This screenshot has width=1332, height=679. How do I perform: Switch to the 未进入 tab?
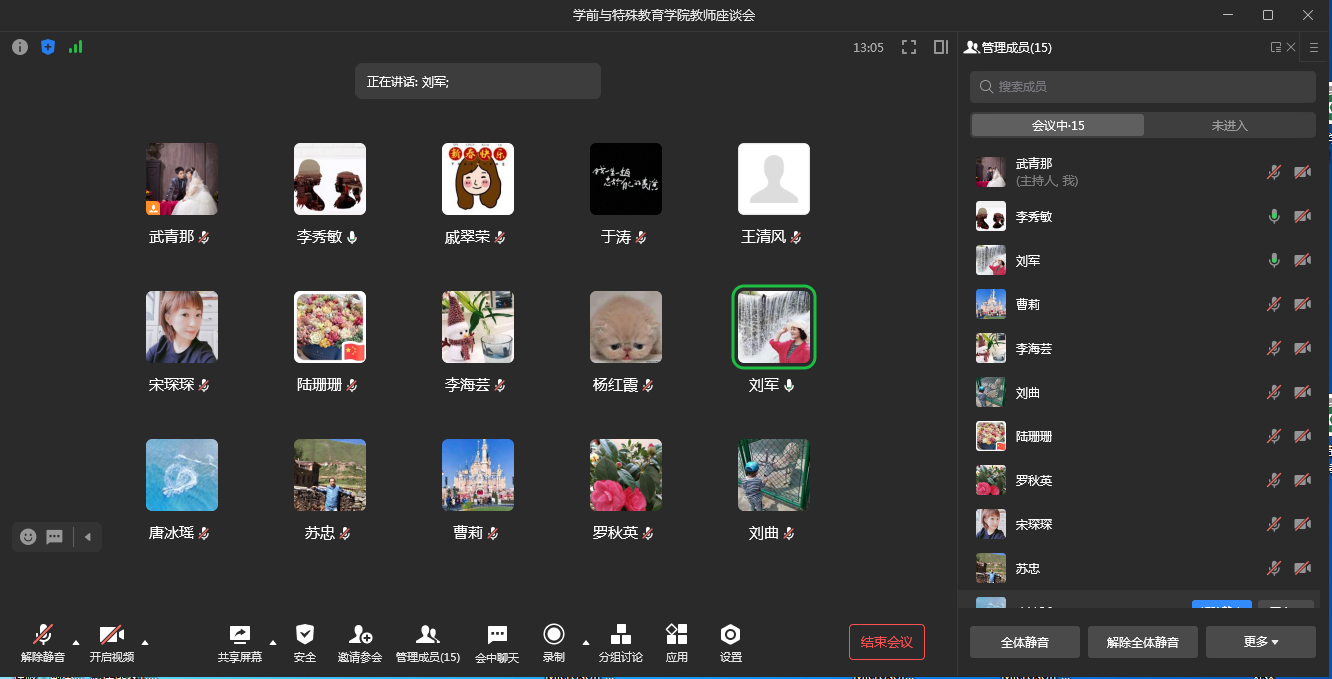(1229, 125)
